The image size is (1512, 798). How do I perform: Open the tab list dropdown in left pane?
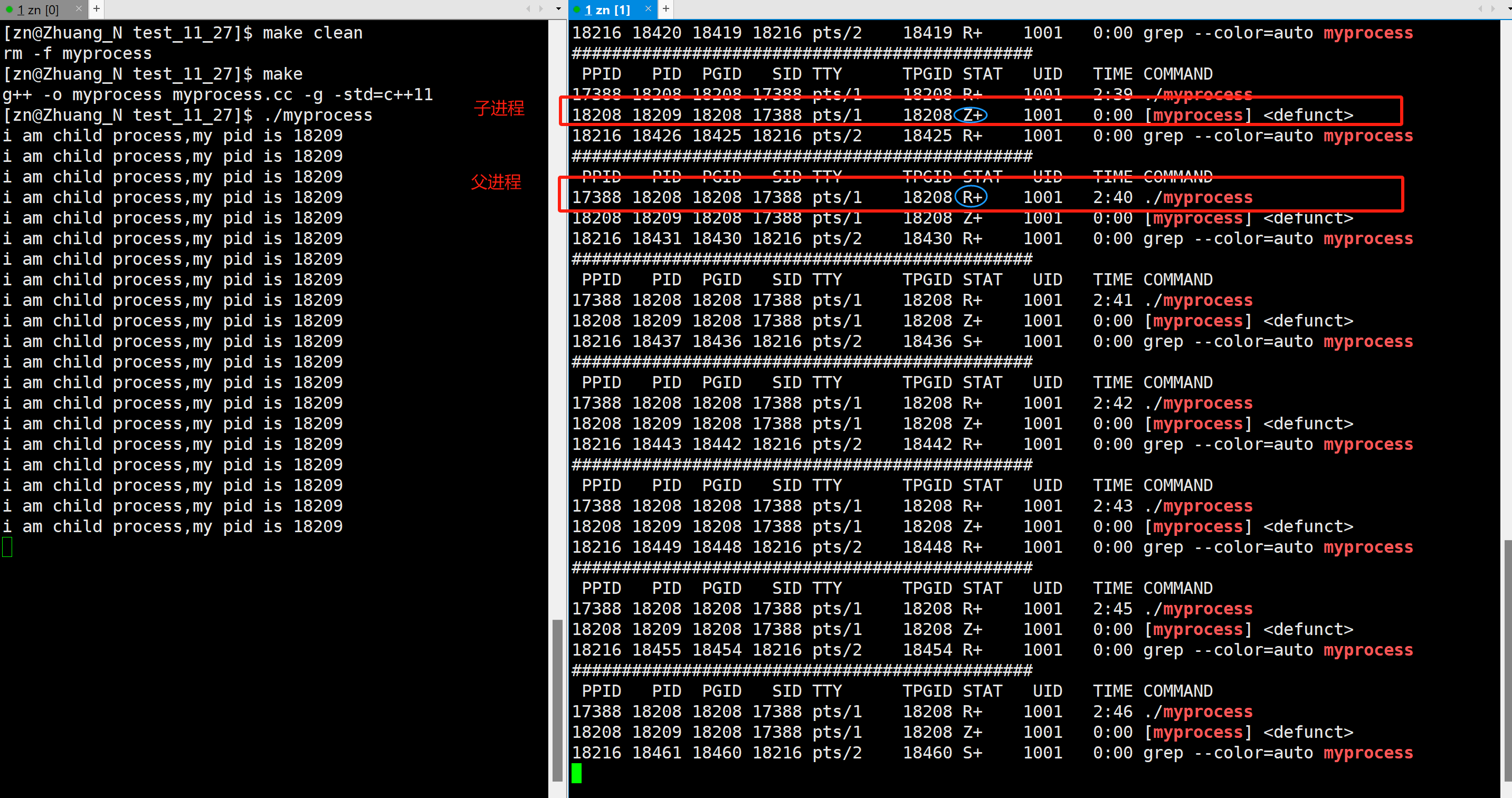558,9
